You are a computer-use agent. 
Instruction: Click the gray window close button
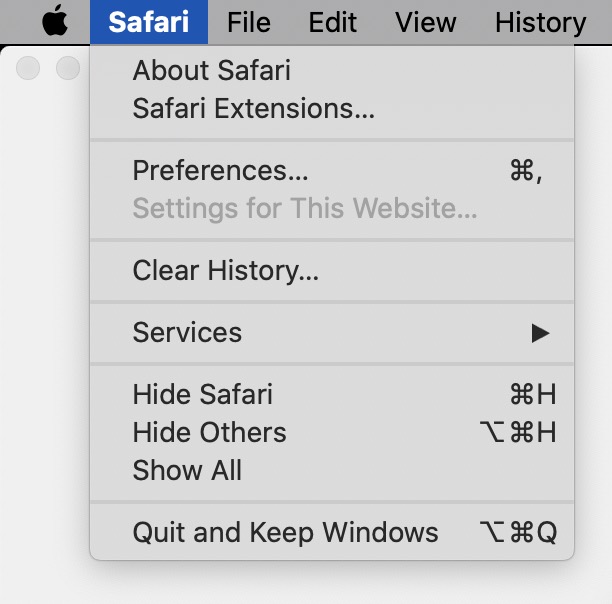point(28,68)
